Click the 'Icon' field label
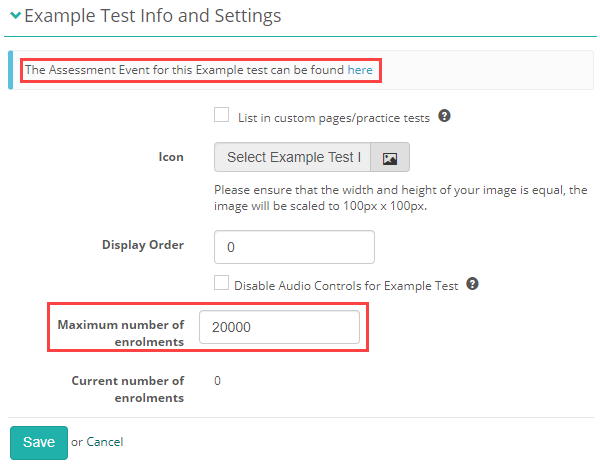The image size is (600, 466). tap(171, 157)
